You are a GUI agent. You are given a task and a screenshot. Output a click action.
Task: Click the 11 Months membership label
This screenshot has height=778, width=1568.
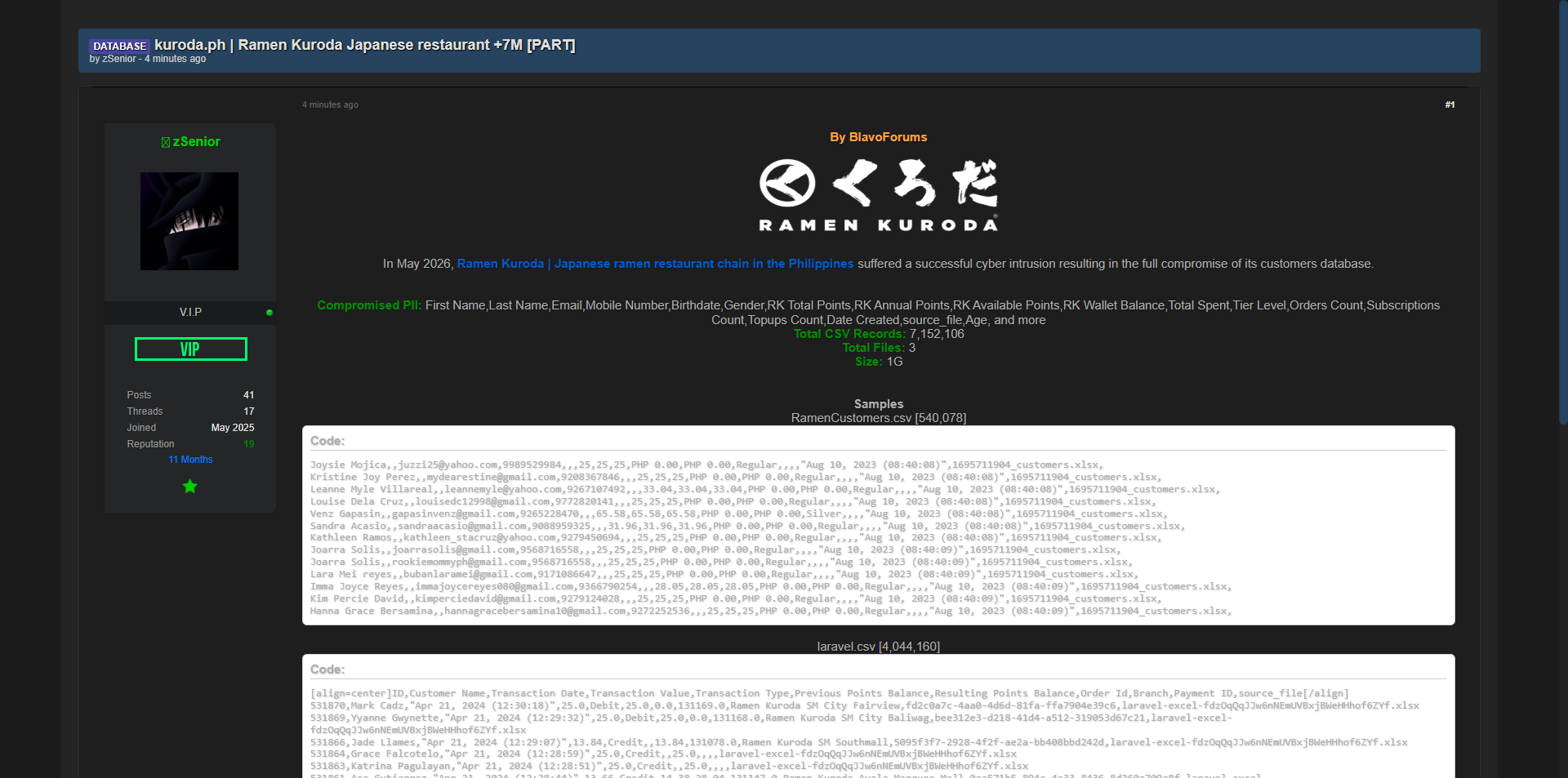[190, 460]
